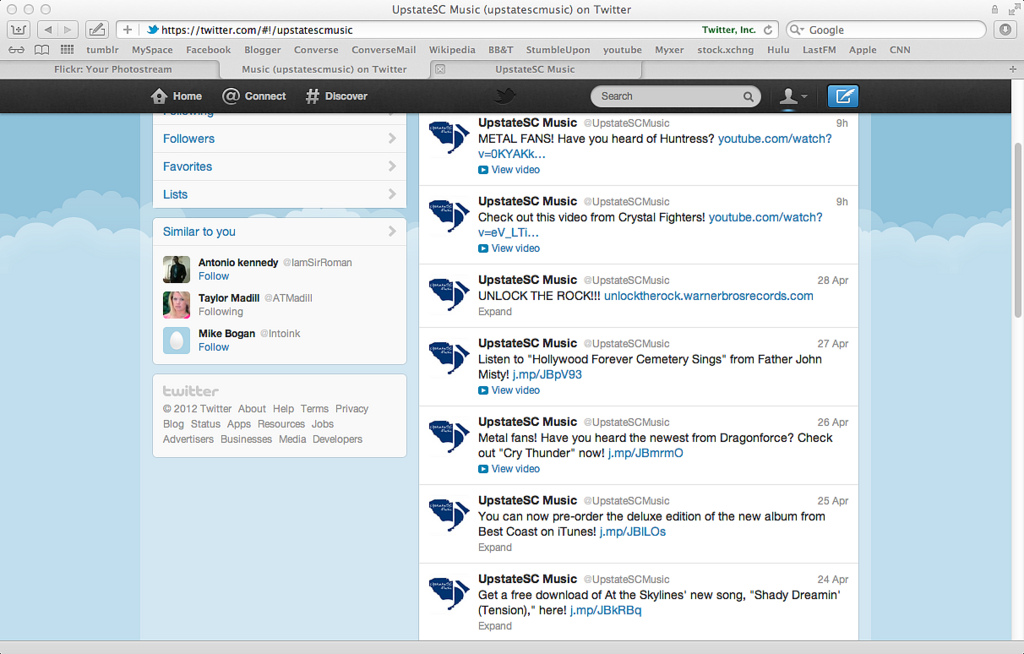The image size is (1024, 654).
Task: Go back to the previous page
Action: pos(48,29)
